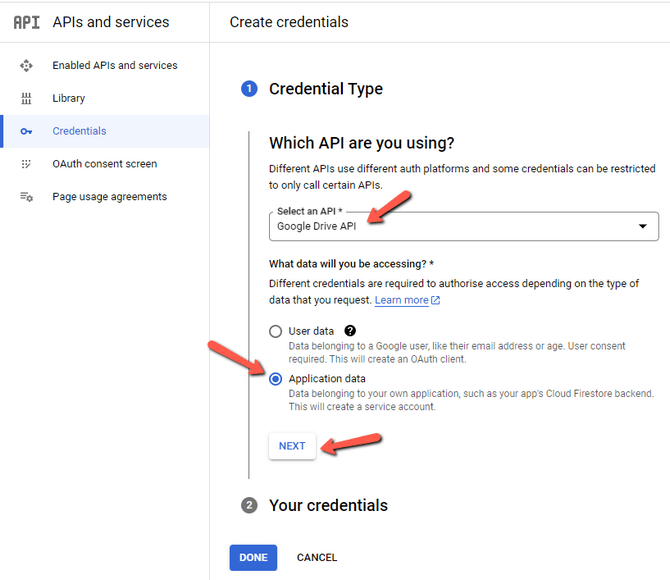The width and height of the screenshot is (670, 580).
Task: Click the Page usage agreements icon
Action: [x=26, y=197]
